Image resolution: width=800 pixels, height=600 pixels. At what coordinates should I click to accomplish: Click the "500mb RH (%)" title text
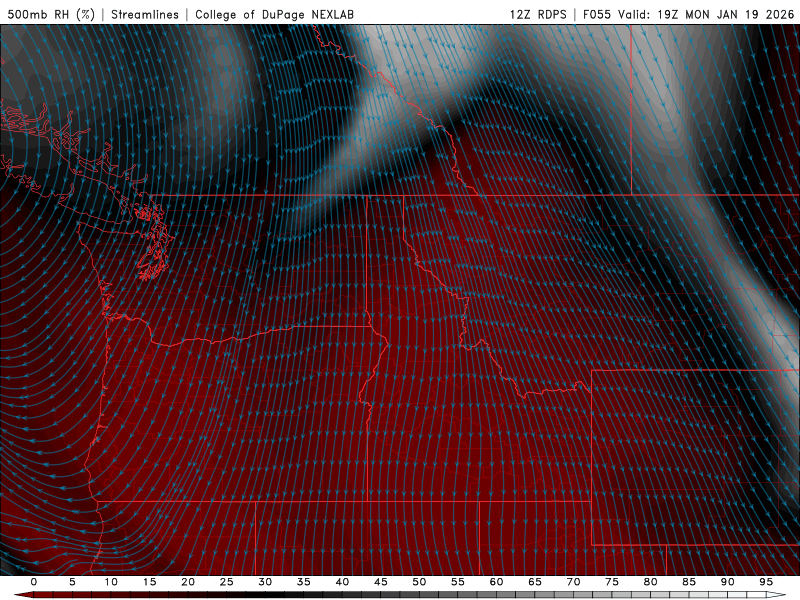[x=51, y=14]
